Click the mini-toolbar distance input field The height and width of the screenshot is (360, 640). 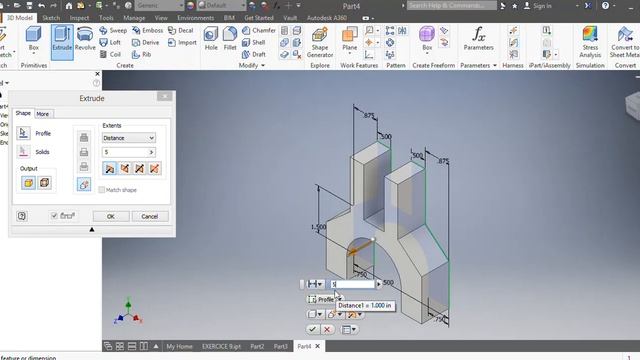click(352, 284)
